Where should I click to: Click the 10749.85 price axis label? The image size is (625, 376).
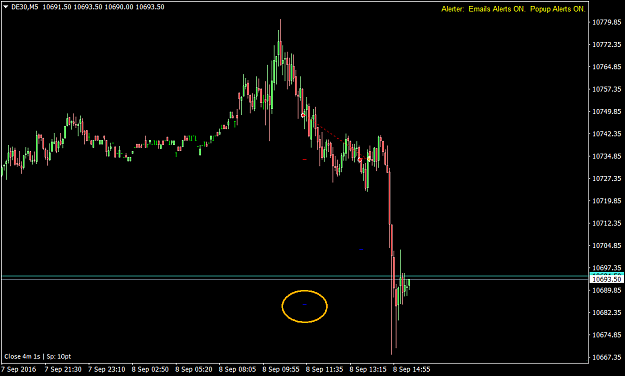607,111
